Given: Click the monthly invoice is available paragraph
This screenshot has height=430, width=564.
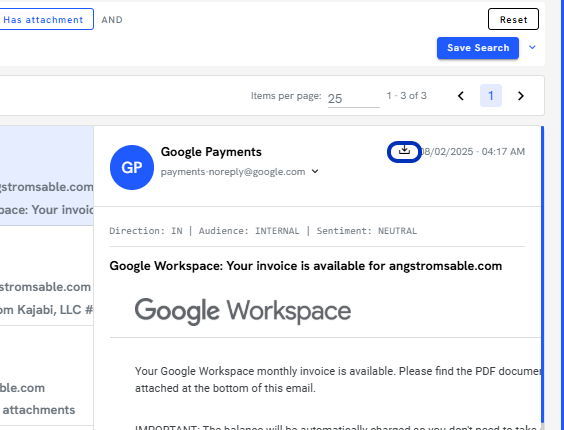Looking at the screenshot, I should (x=338, y=380).
